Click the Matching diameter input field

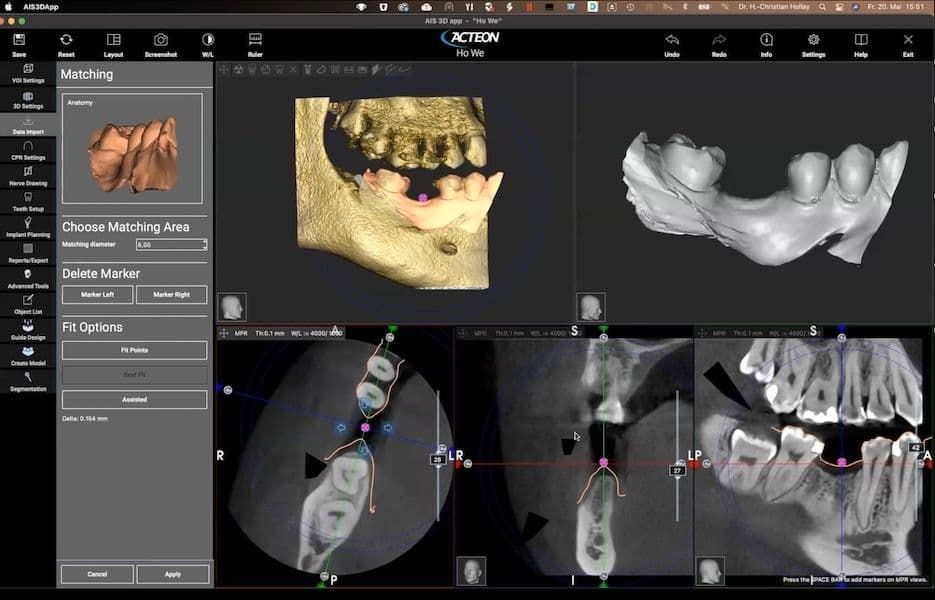tap(169, 245)
